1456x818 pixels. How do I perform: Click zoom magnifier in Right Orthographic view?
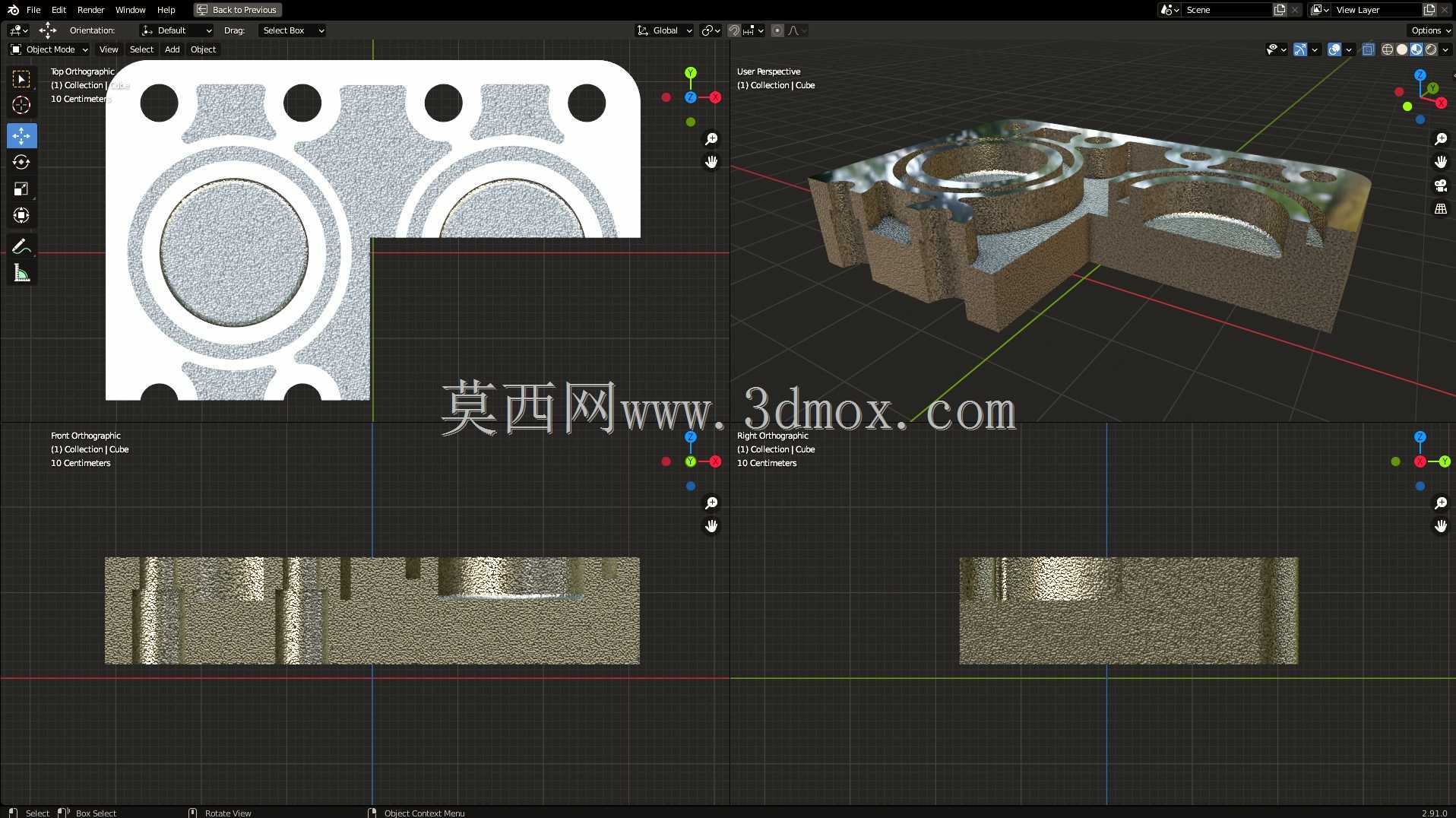tap(1441, 503)
